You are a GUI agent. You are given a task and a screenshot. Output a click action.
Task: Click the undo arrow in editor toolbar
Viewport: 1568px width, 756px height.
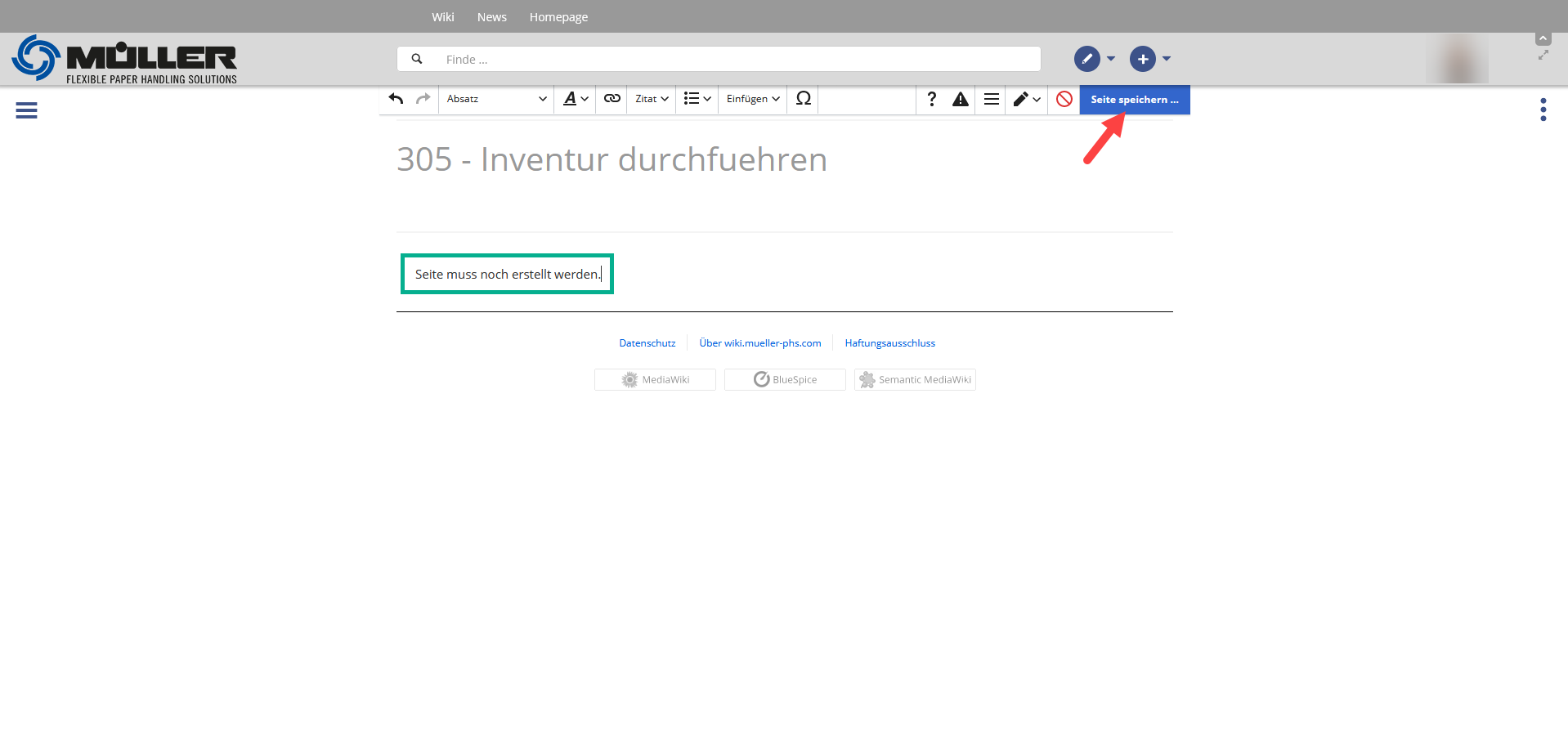coord(396,99)
